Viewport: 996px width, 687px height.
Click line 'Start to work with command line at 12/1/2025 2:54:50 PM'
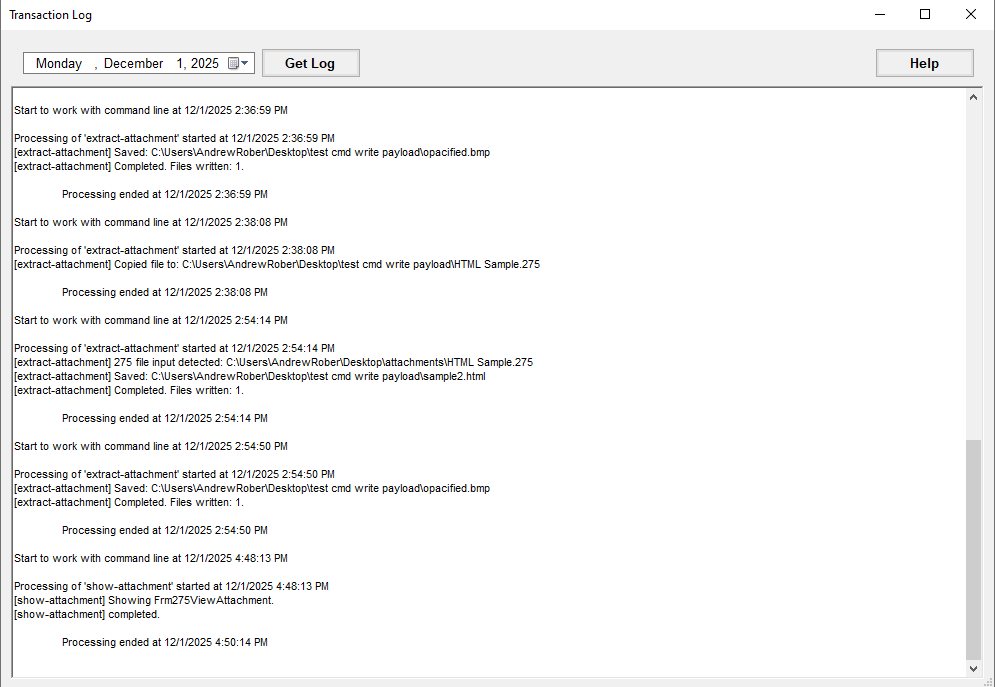point(151,446)
